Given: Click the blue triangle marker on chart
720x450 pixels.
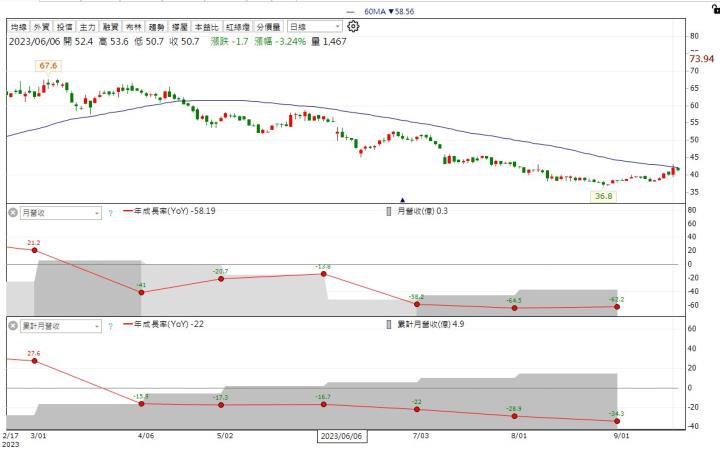Looking at the screenshot, I should point(402,200).
